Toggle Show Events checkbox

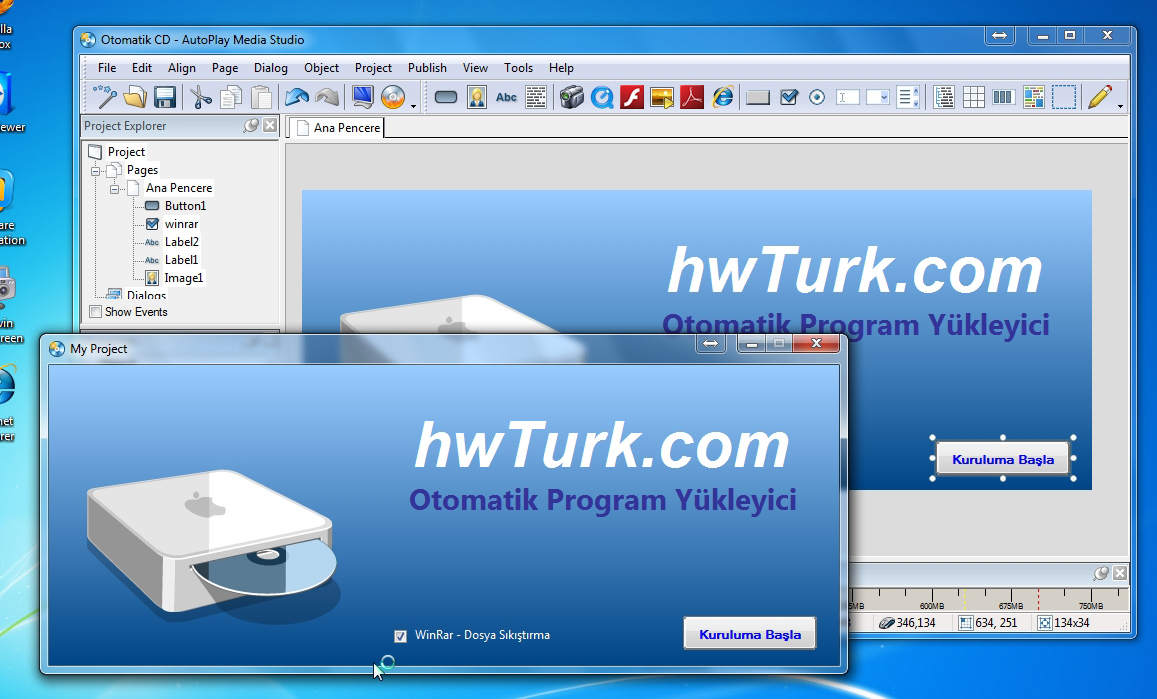pos(95,311)
